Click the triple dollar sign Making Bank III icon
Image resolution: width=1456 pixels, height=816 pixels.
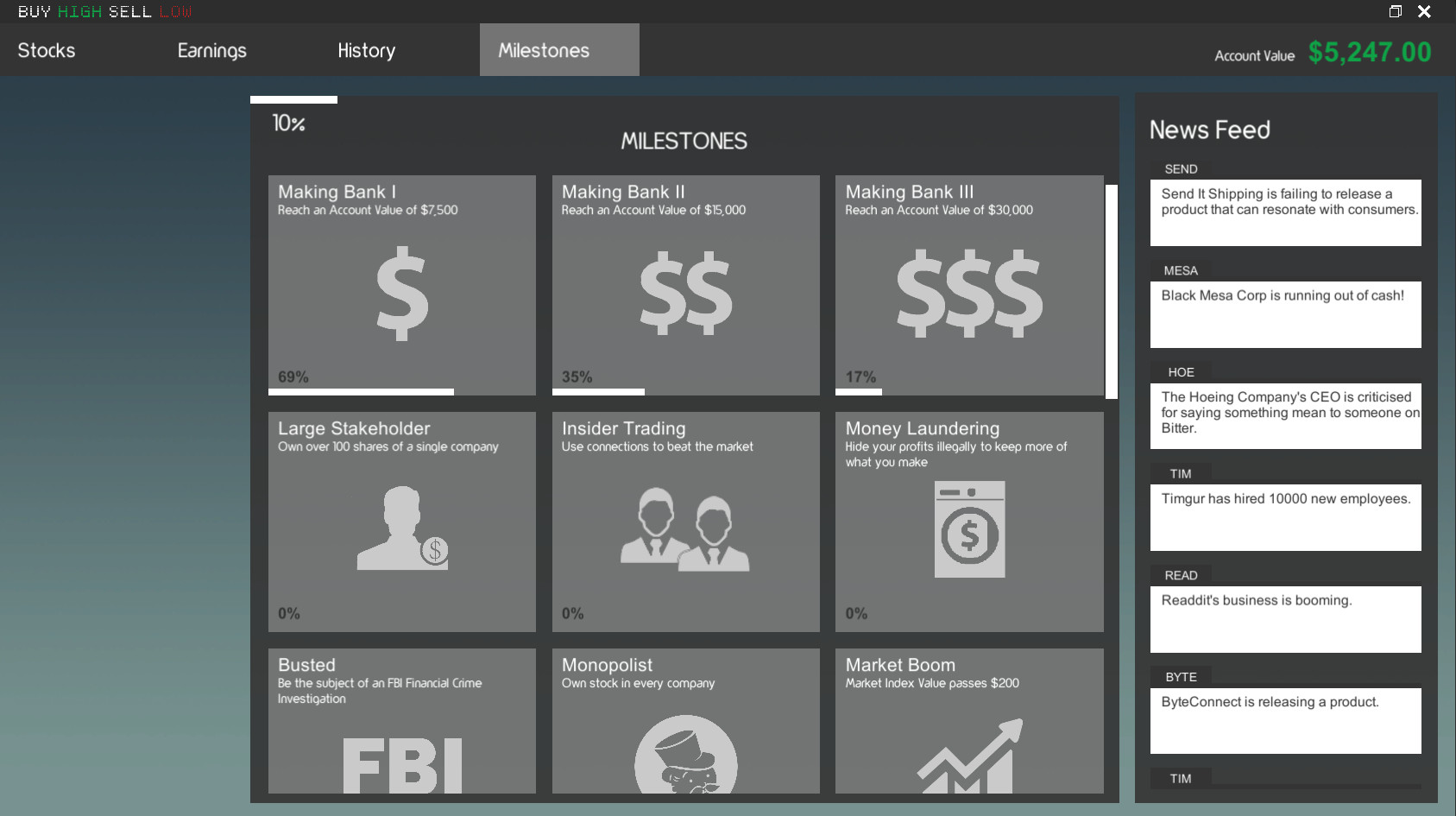pos(969,294)
